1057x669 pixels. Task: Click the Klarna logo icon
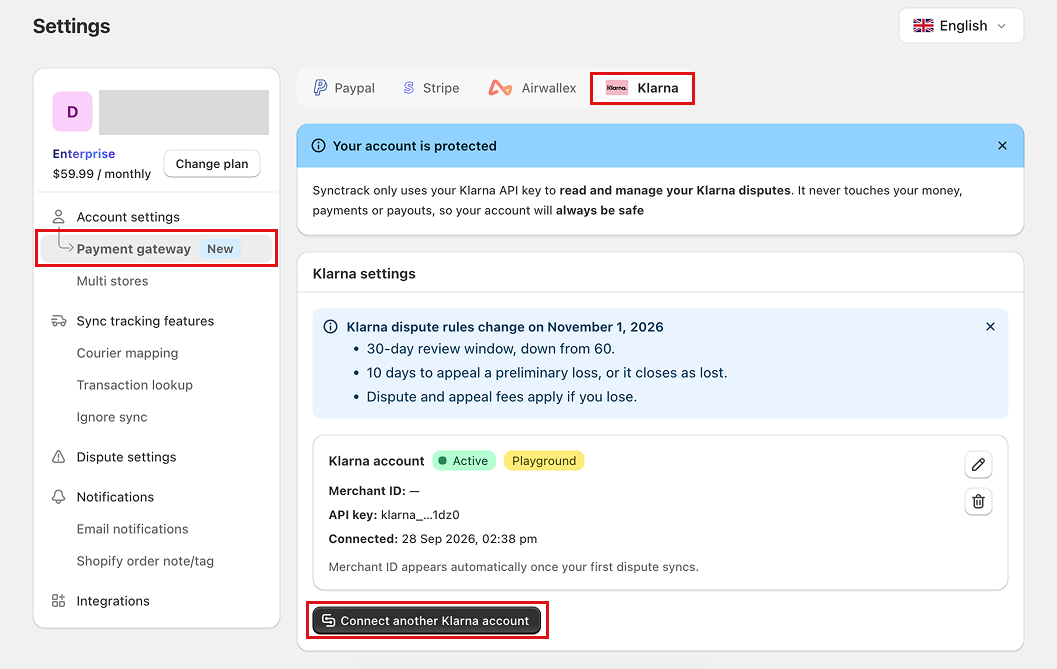616,88
